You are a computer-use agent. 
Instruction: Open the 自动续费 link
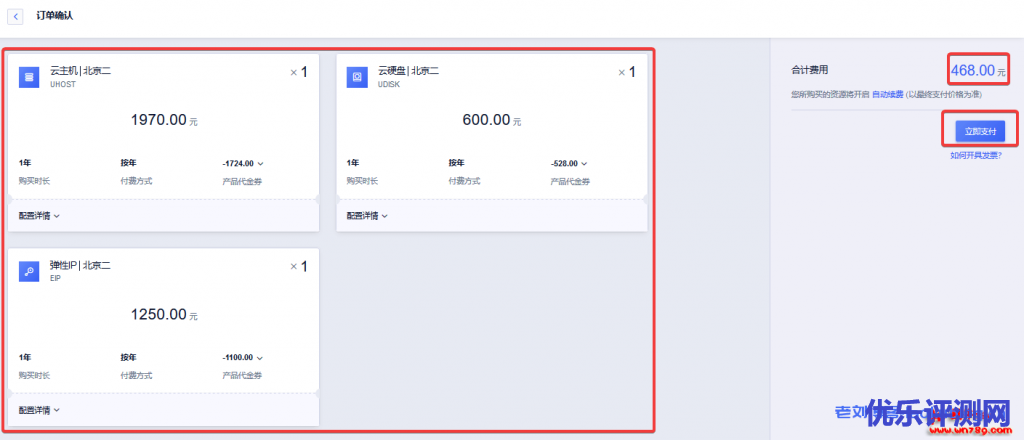[x=888, y=95]
